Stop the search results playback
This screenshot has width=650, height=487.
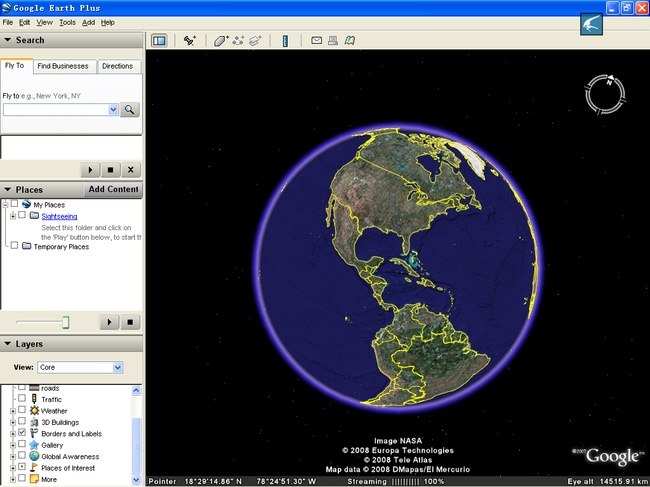coord(110,170)
